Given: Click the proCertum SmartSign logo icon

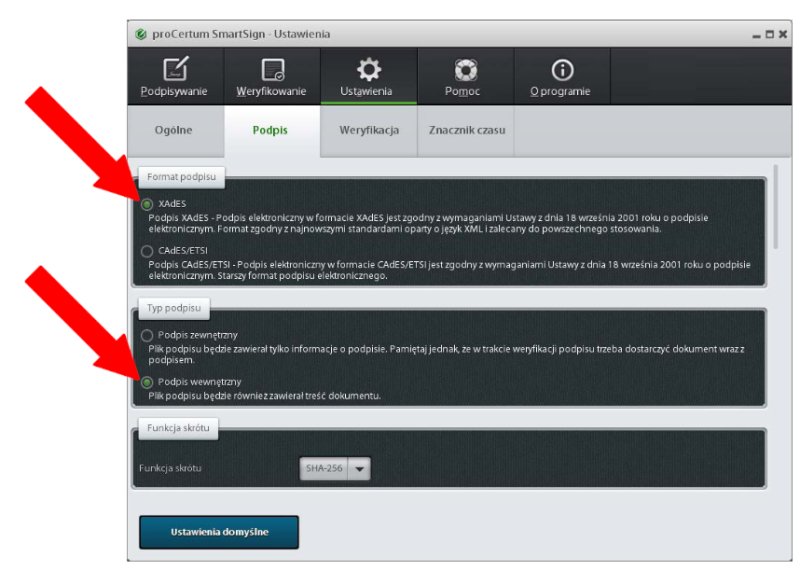Looking at the screenshot, I should (x=141, y=34).
